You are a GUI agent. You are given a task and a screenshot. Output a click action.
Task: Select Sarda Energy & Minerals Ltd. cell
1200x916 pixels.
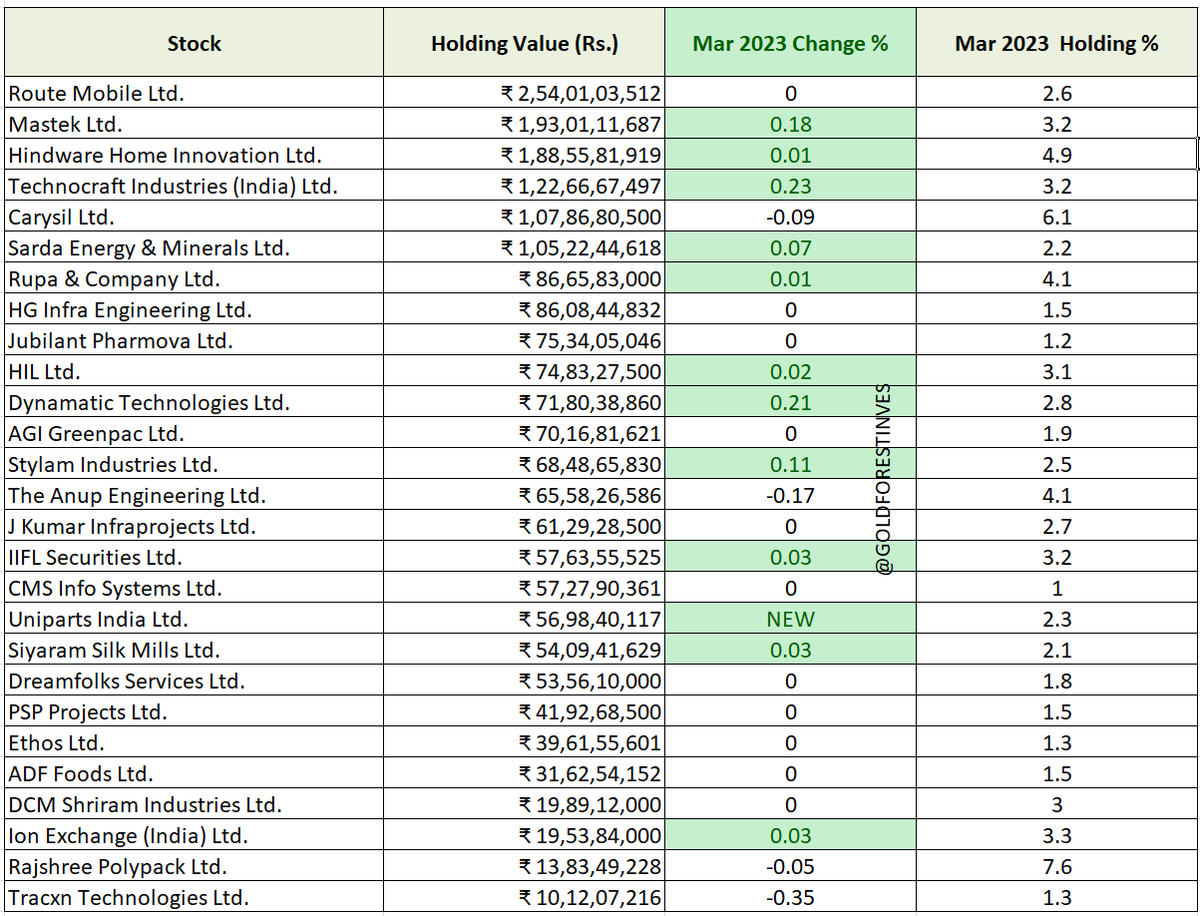194,249
